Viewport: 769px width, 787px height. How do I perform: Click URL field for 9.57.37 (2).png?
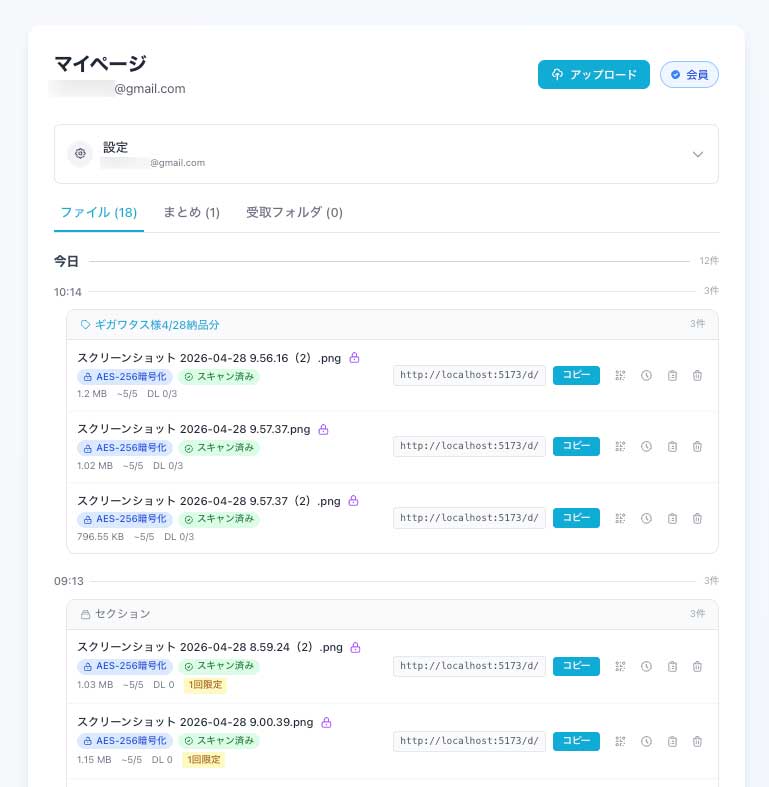point(469,518)
